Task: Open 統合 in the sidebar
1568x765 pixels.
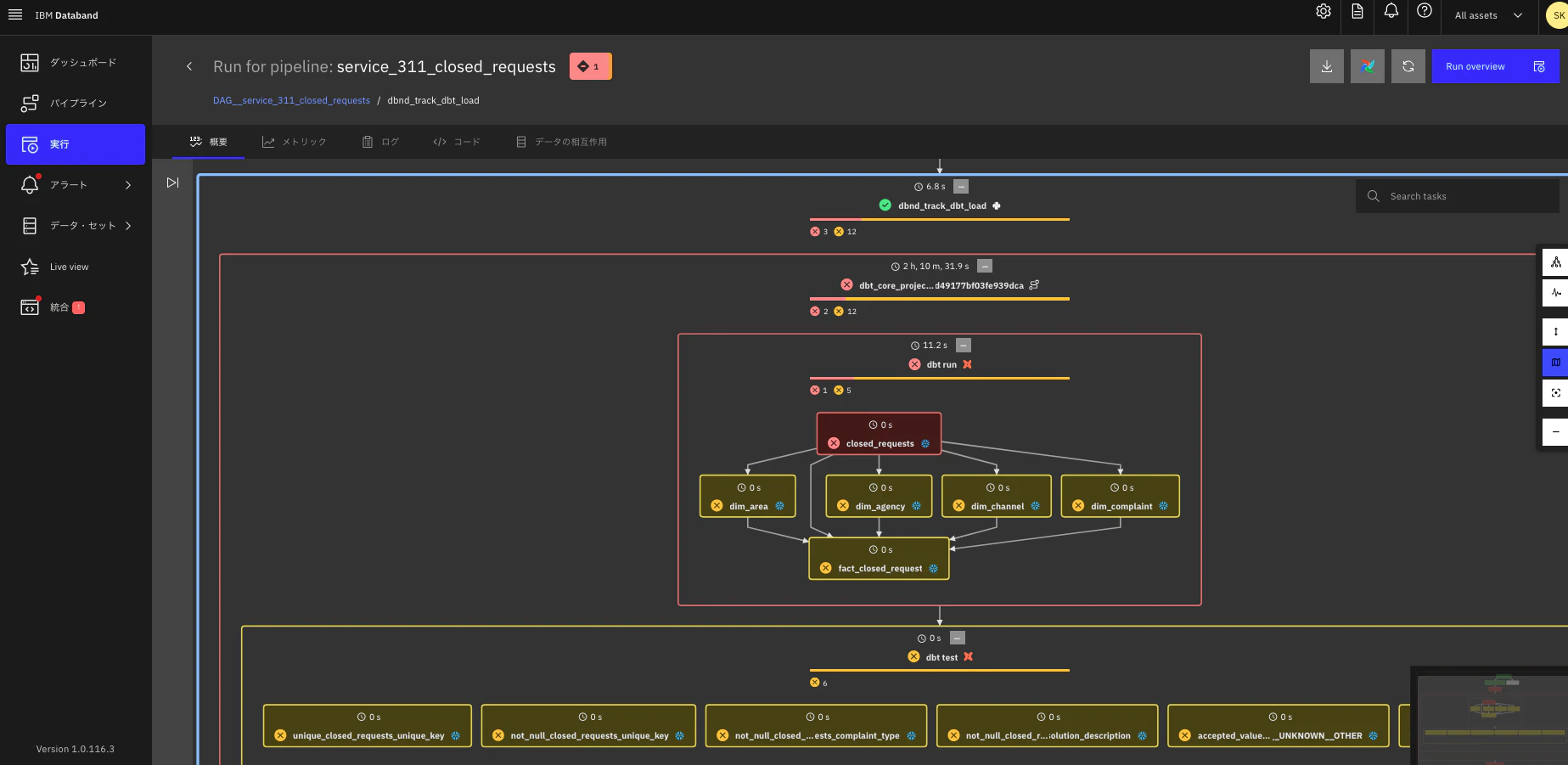Action: click(76, 307)
